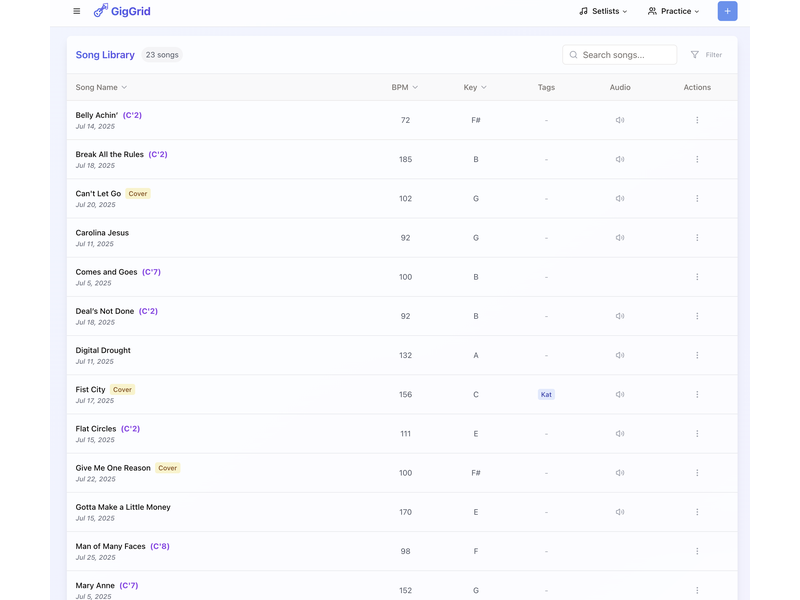This screenshot has height=600, width=800.
Task: Open actions menu for Digital Drought
Action: 697,355
